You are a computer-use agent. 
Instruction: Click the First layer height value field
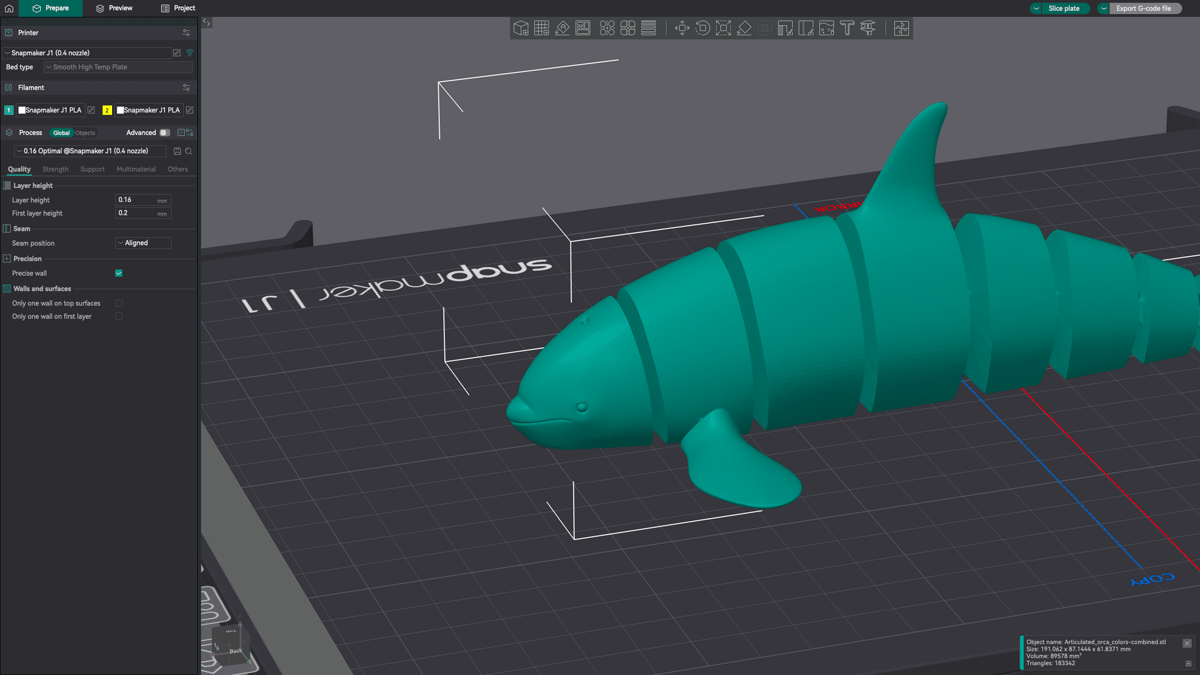click(143, 213)
